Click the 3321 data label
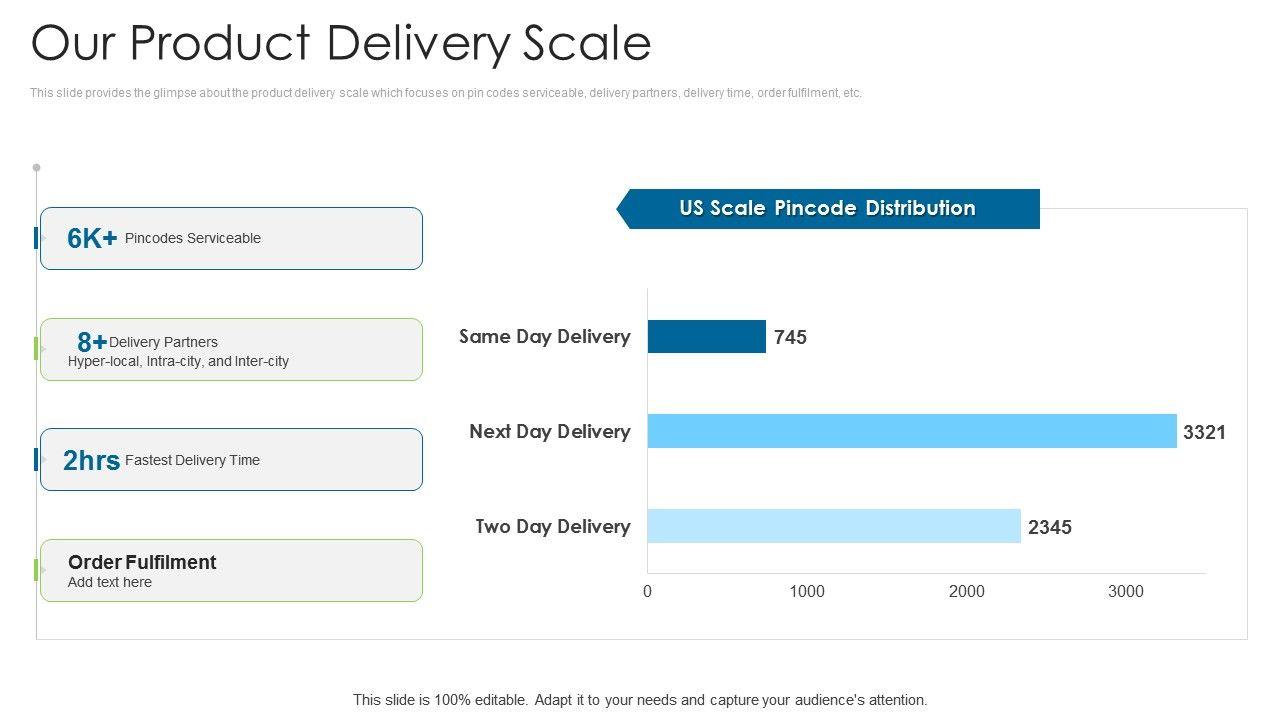This screenshot has height=720, width=1280. [1204, 432]
